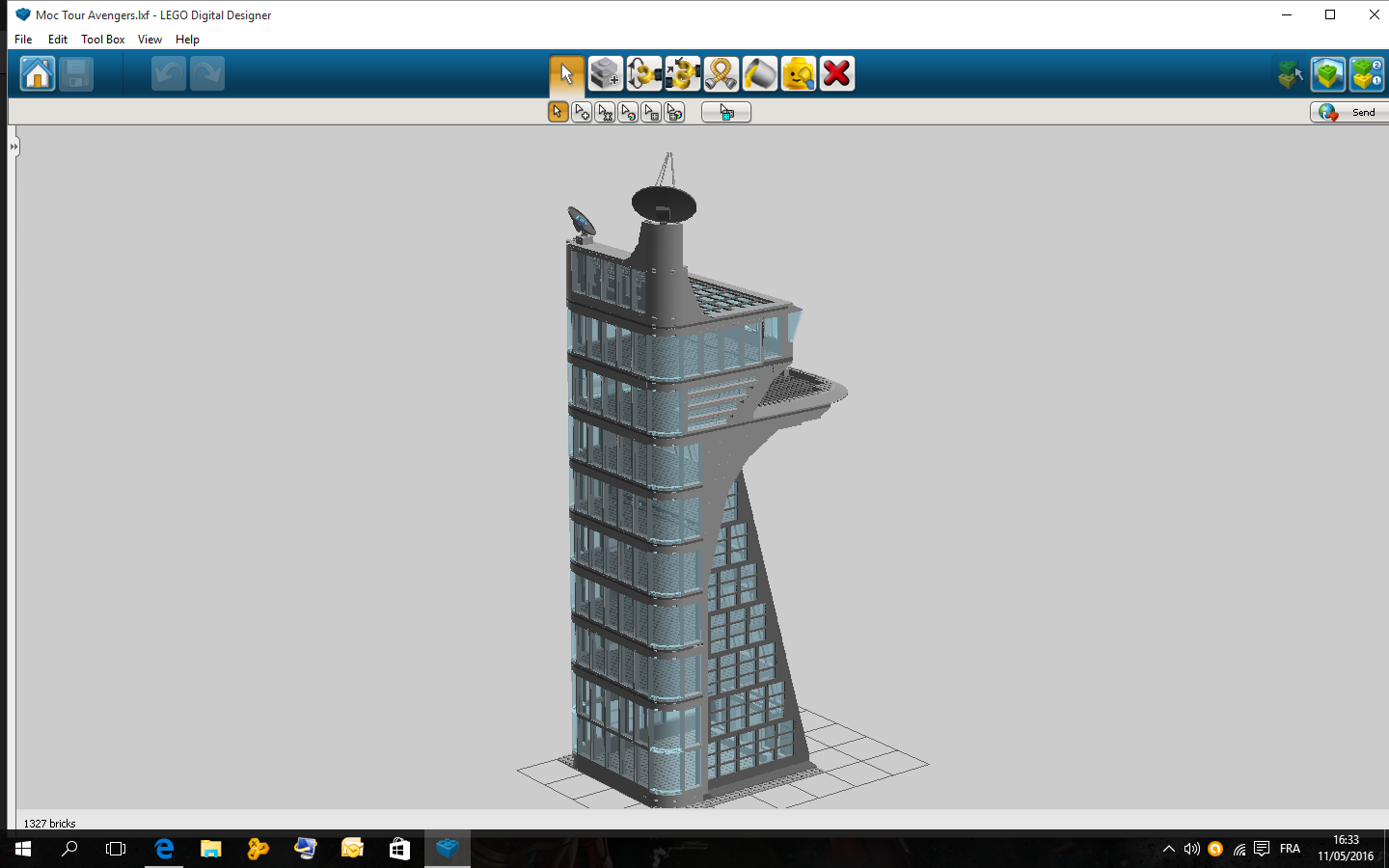
Task: Open the File menu
Action: pos(23,40)
